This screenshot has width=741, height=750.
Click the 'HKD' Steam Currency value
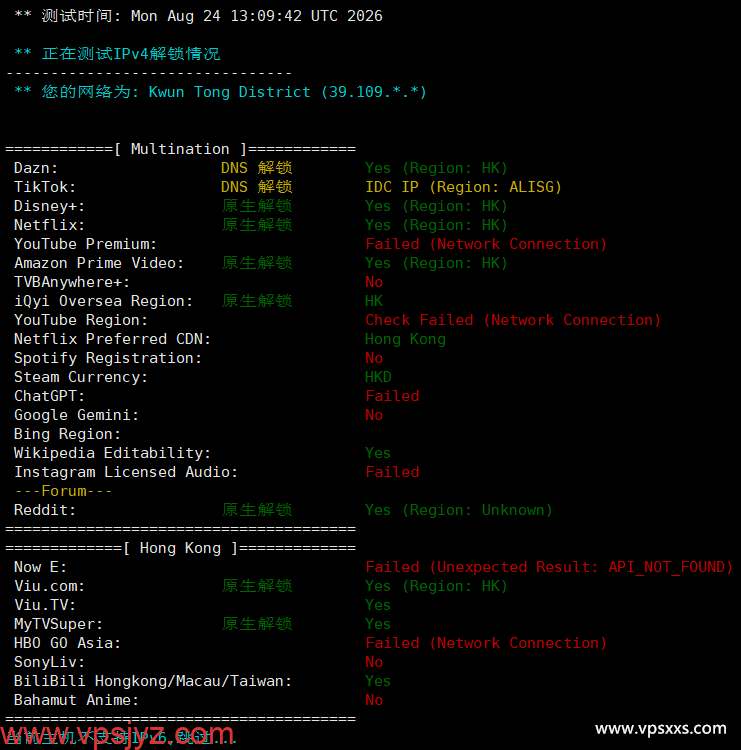(378, 377)
